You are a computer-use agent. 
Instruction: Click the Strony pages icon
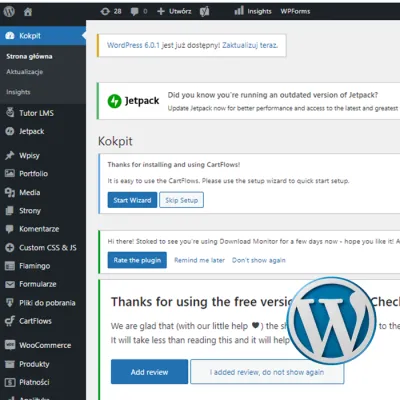click(x=10, y=210)
